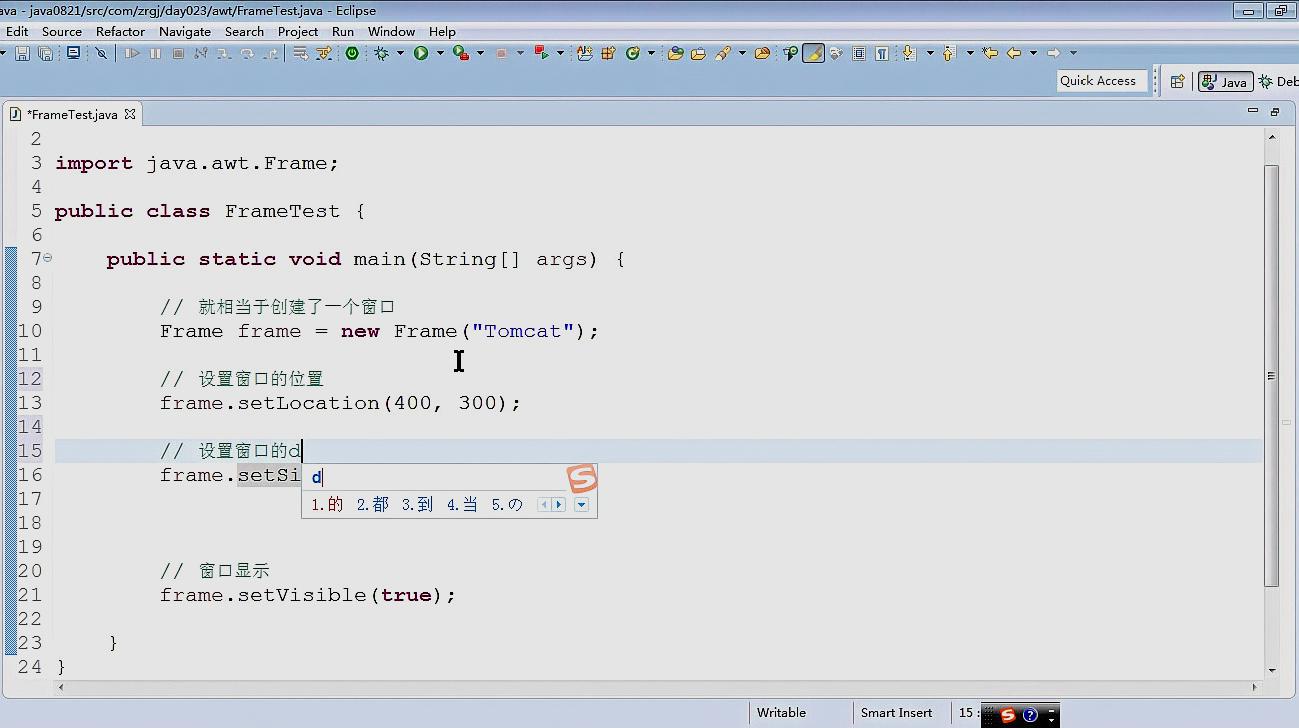
Task: Close the FrameTest.java tab
Action: (x=130, y=114)
